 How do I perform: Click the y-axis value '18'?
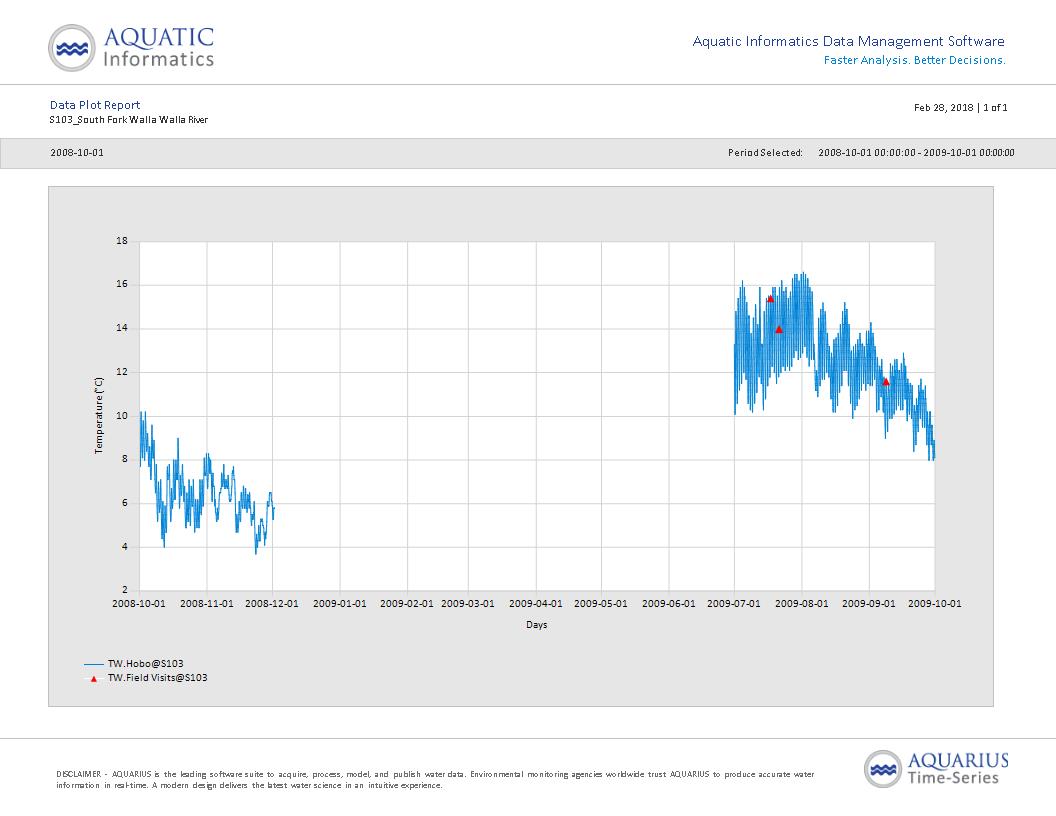pyautogui.click(x=122, y=241)
